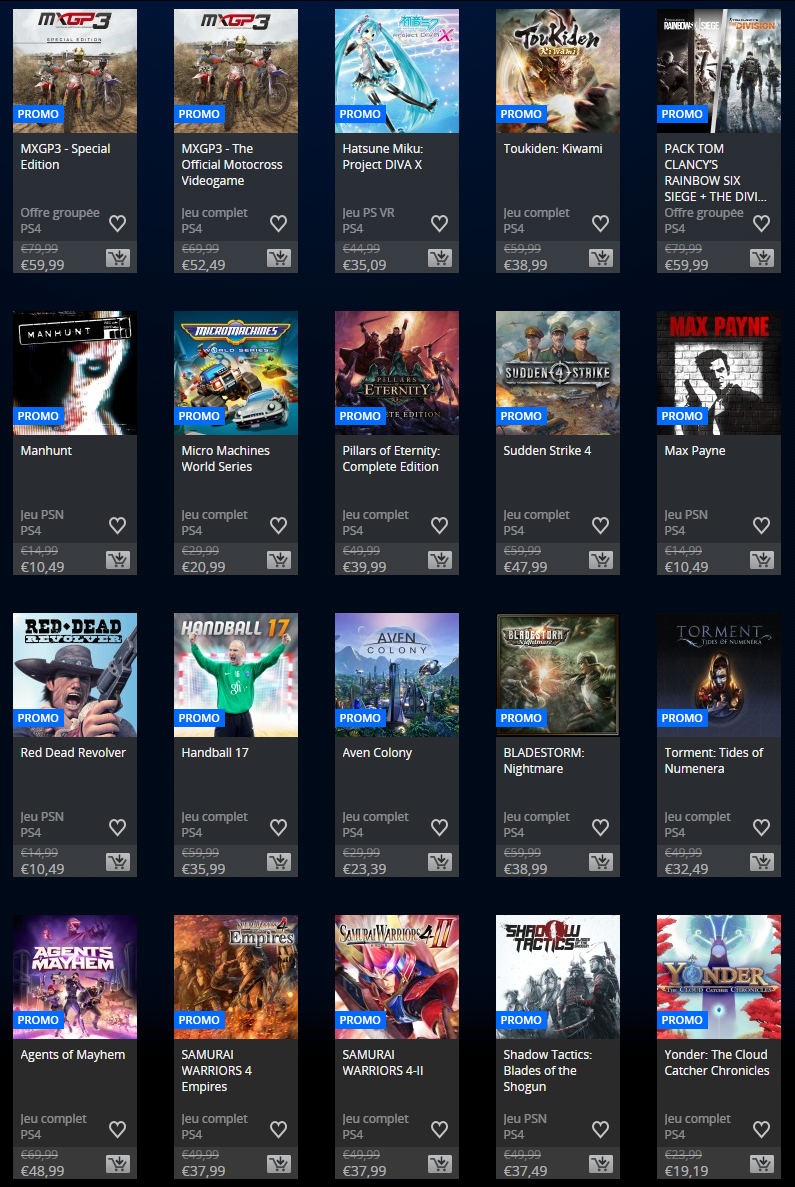
Task: Add Aven Colony to cart
Action: click(x=439, y=862)
